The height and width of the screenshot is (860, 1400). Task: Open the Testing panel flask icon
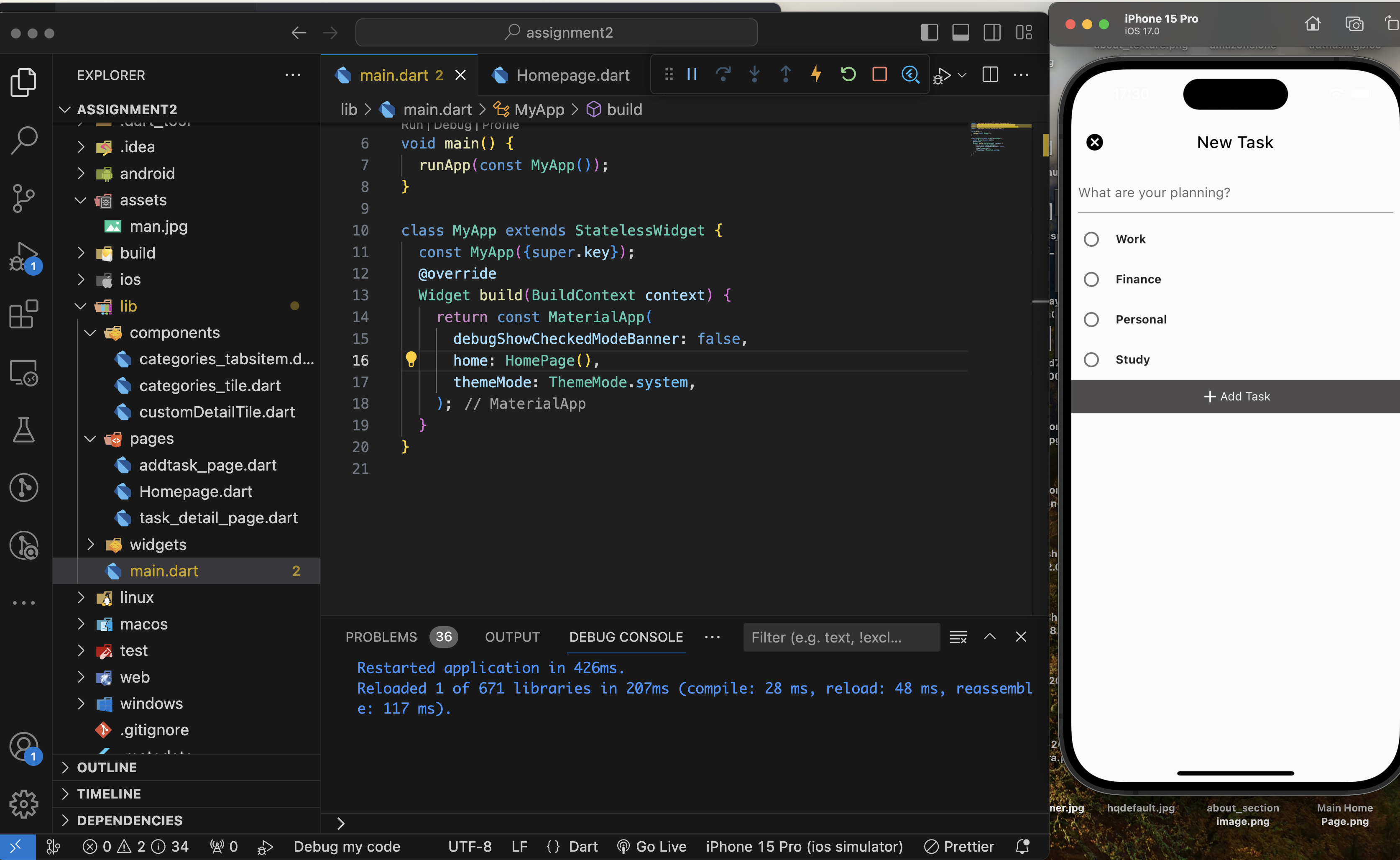tap(24, 430)
